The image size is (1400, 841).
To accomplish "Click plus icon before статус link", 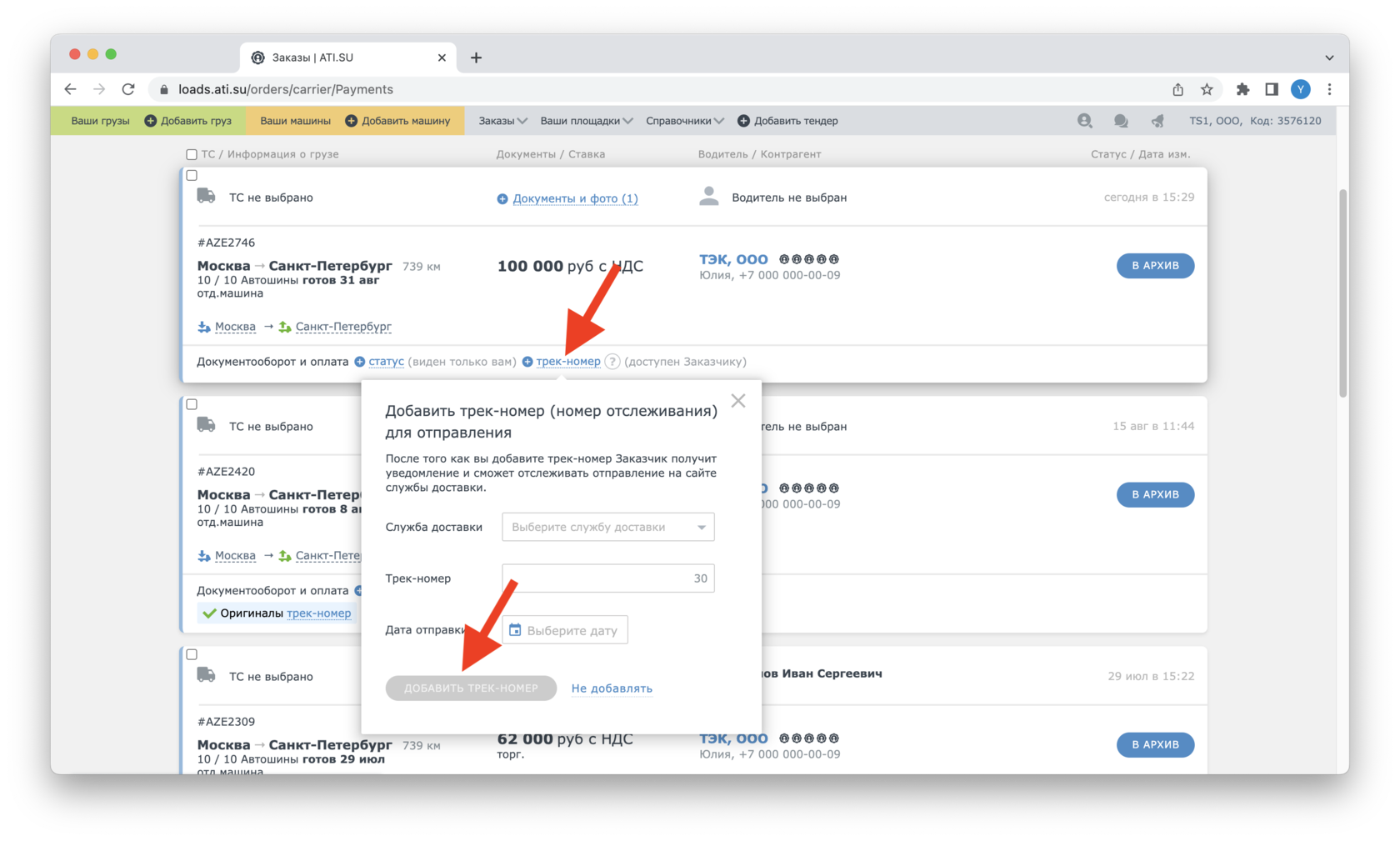I will [360, 362].
